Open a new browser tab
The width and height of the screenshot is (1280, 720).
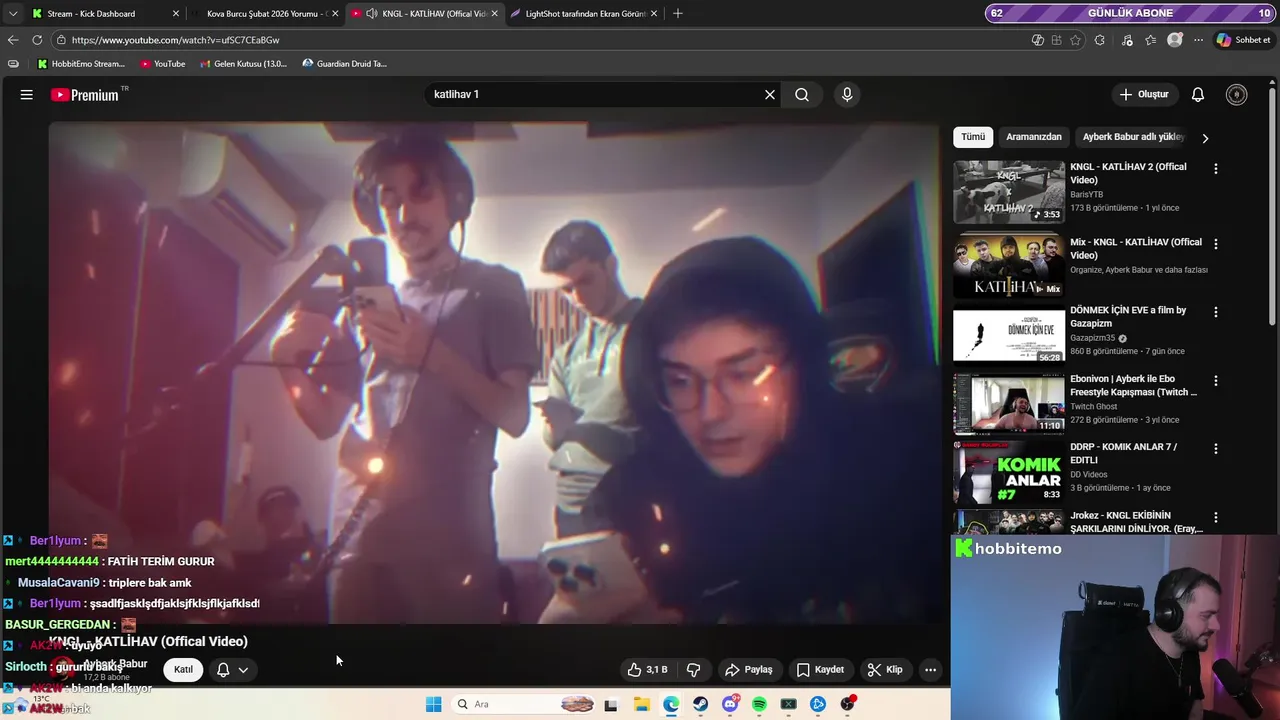pyautogui.click(x=678, y=13)
